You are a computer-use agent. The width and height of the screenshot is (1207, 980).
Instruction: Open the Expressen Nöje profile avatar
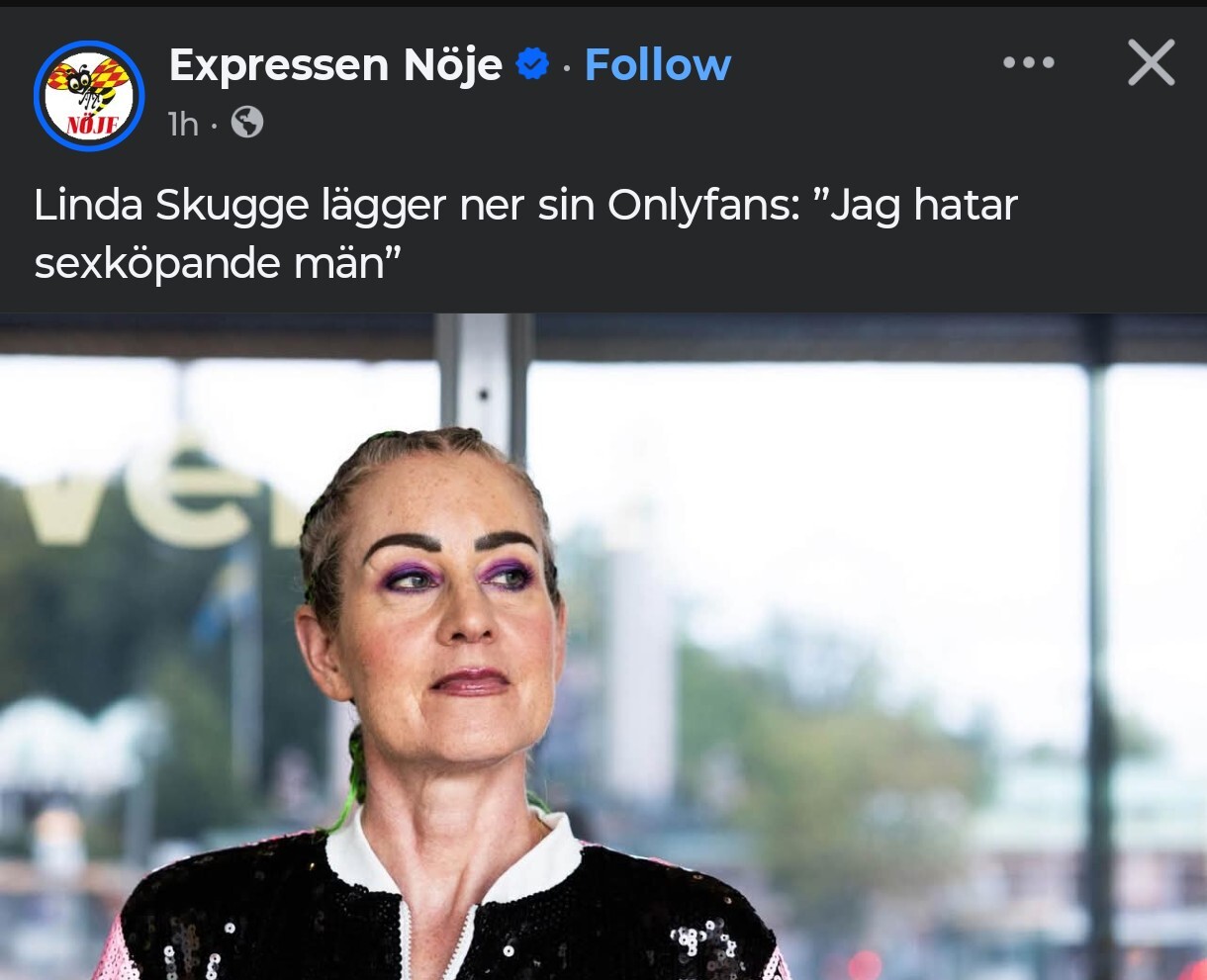pyautogui.click(x=89, y=96)
